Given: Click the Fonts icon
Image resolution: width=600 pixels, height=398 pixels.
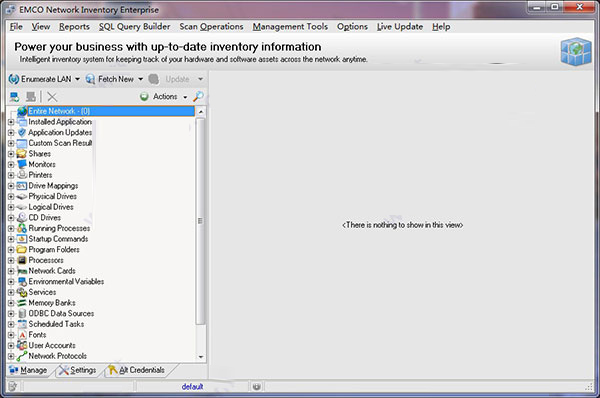Looking at the screenshot, I should 22,335.
